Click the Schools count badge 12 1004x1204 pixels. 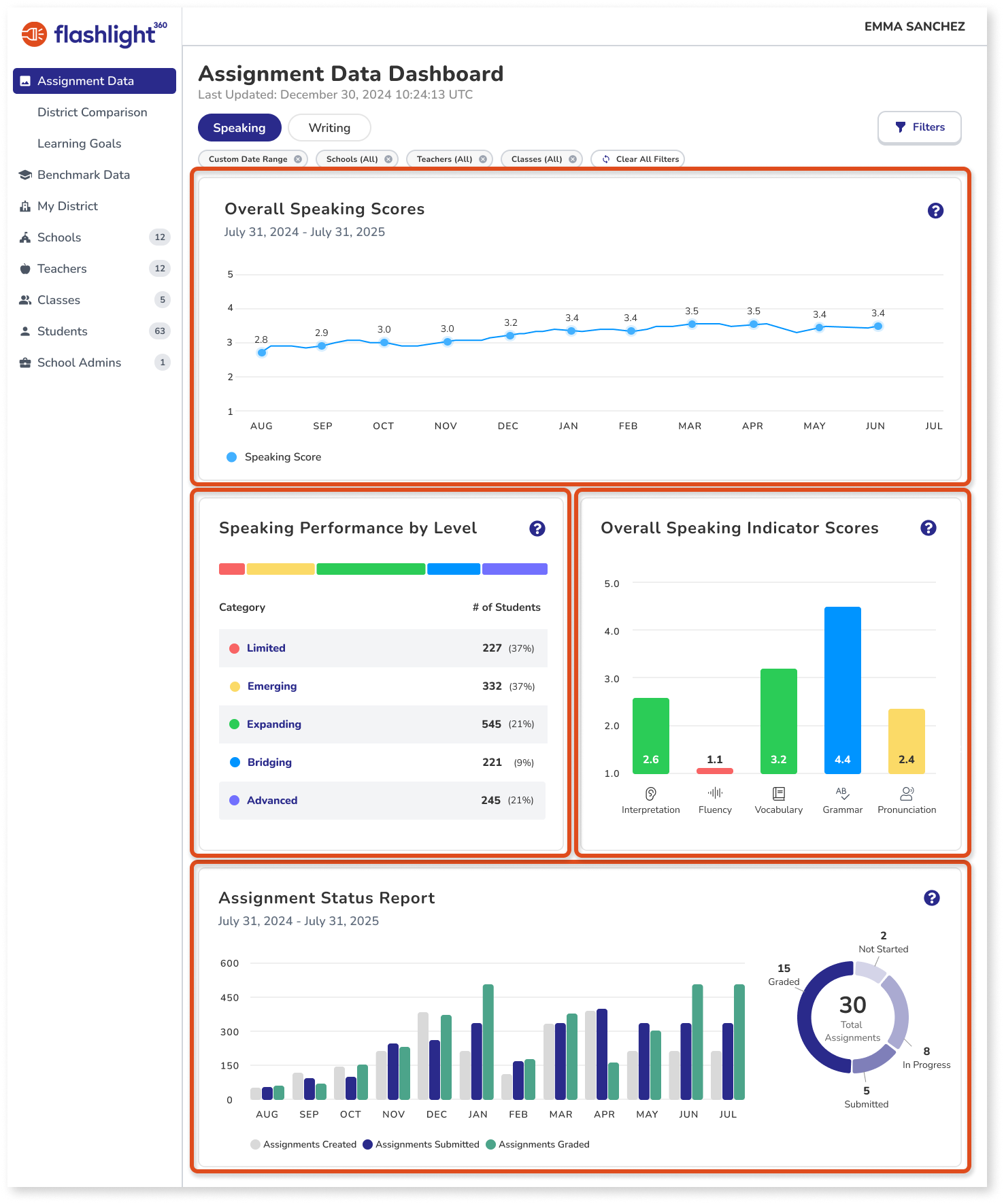coord(160,237)
